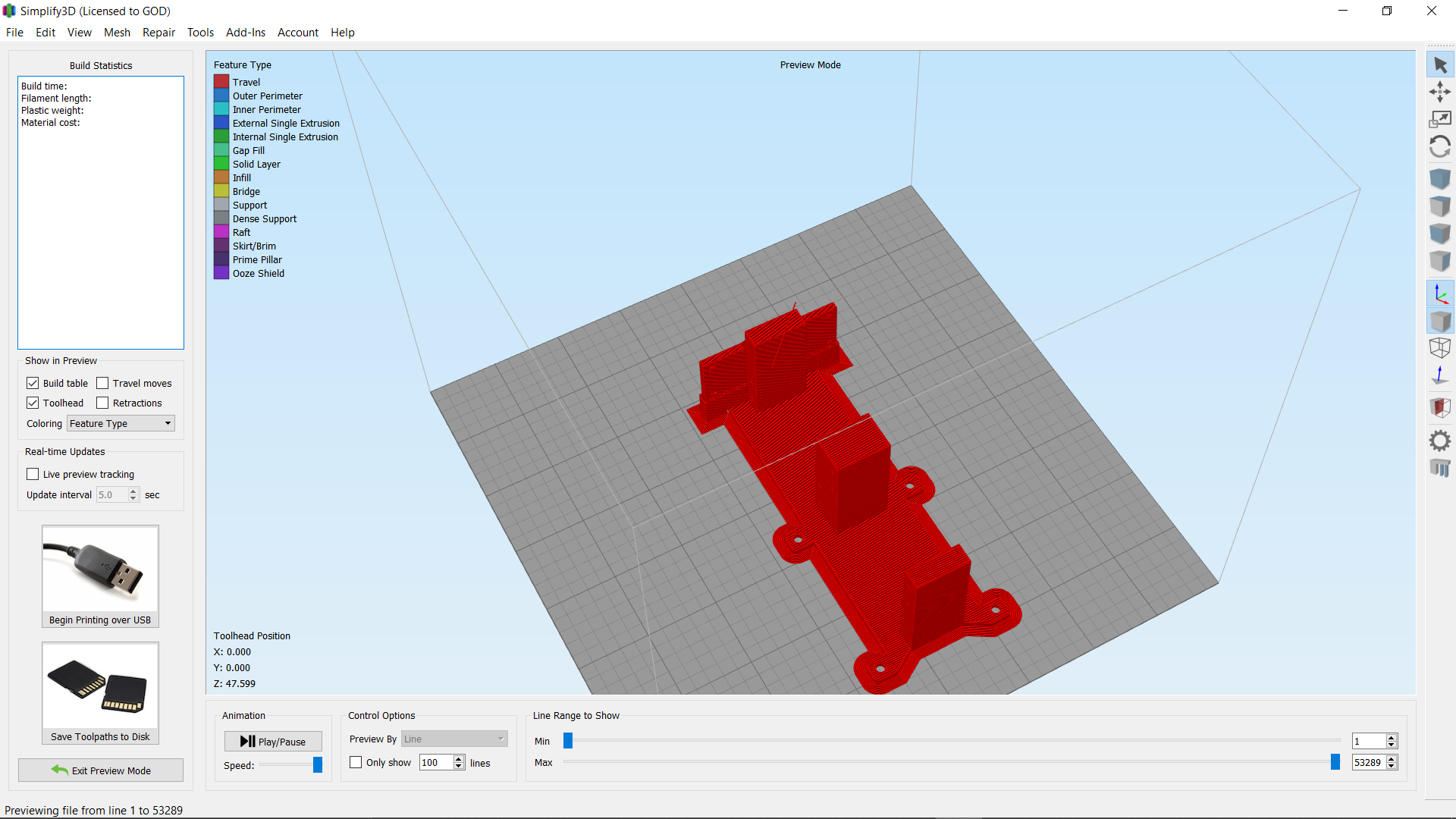Open the cross-section view tool

(1440, 407)
